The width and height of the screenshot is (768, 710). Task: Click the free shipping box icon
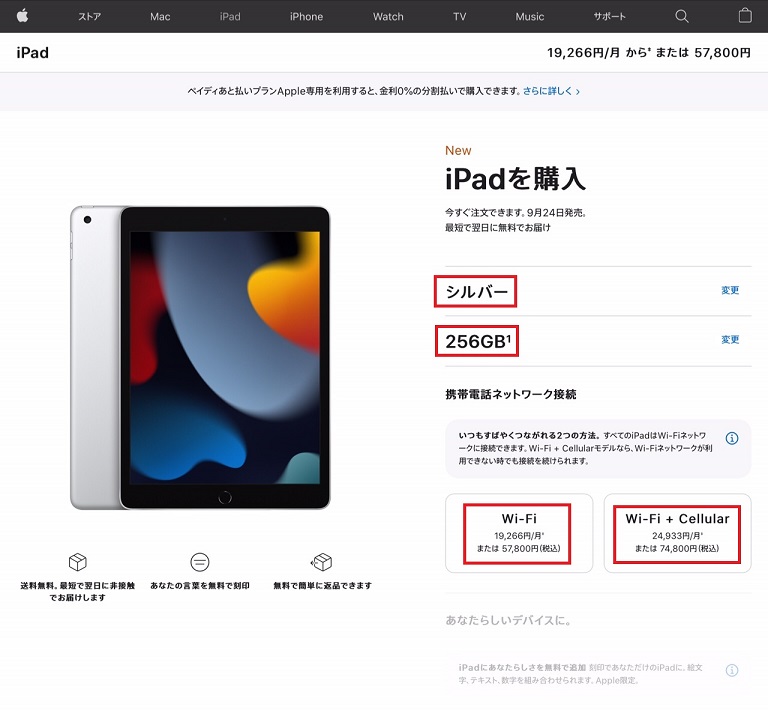pos(78,562)
